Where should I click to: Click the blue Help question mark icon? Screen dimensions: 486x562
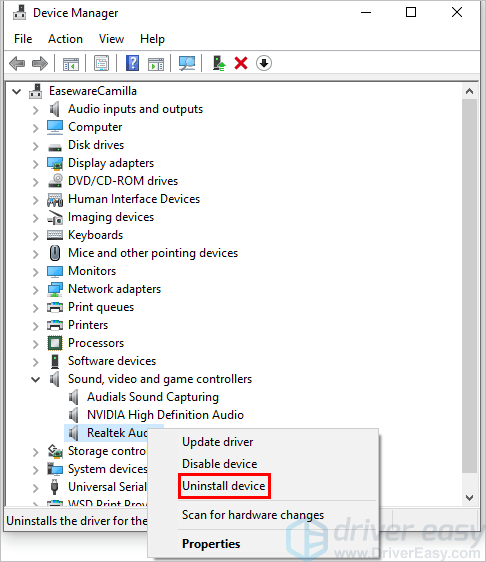click(132, 63)
